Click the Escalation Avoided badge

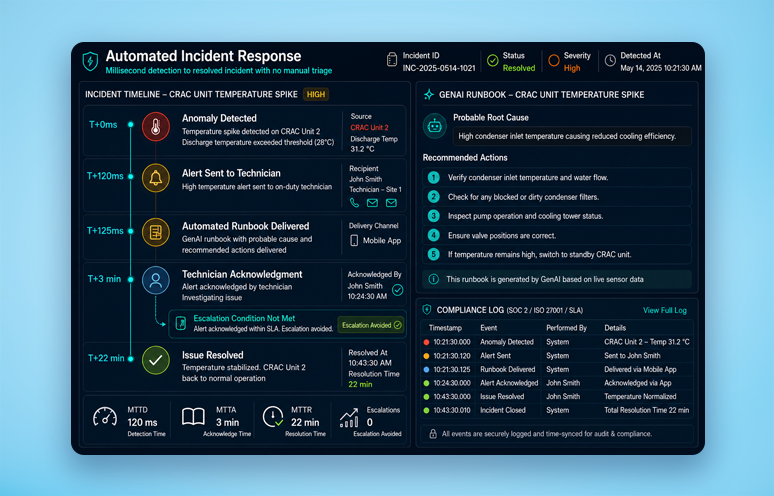(371, 325)
